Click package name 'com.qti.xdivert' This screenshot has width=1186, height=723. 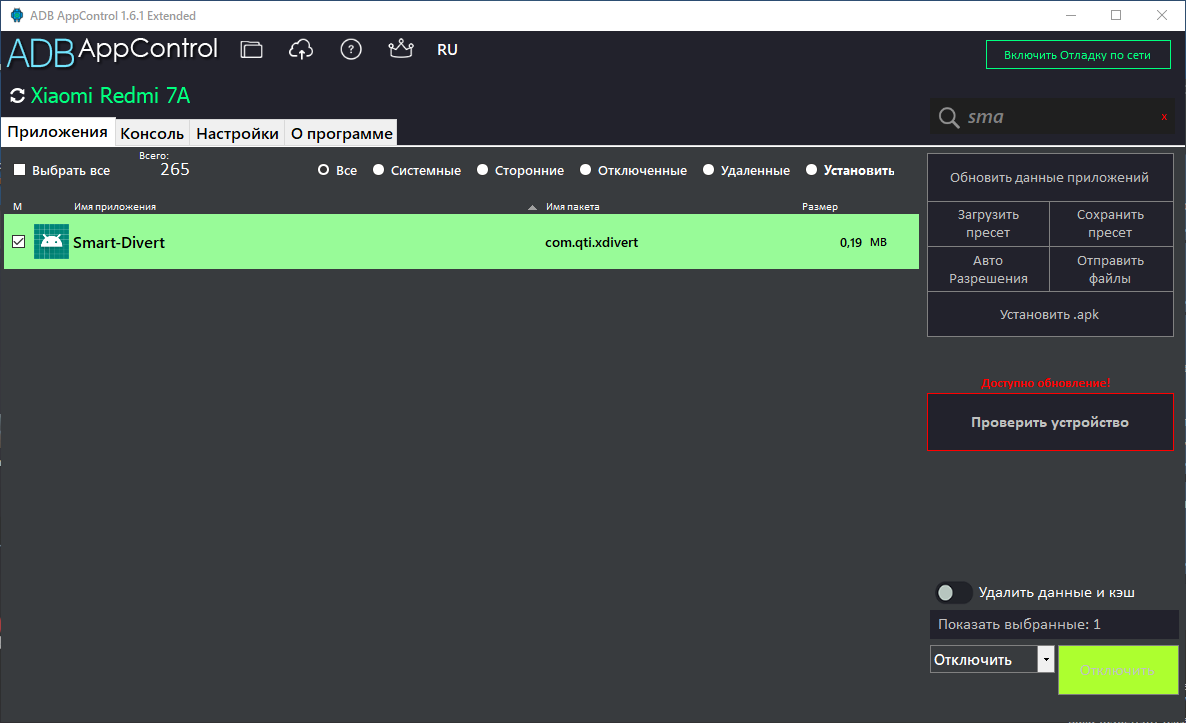pos(591,243)
